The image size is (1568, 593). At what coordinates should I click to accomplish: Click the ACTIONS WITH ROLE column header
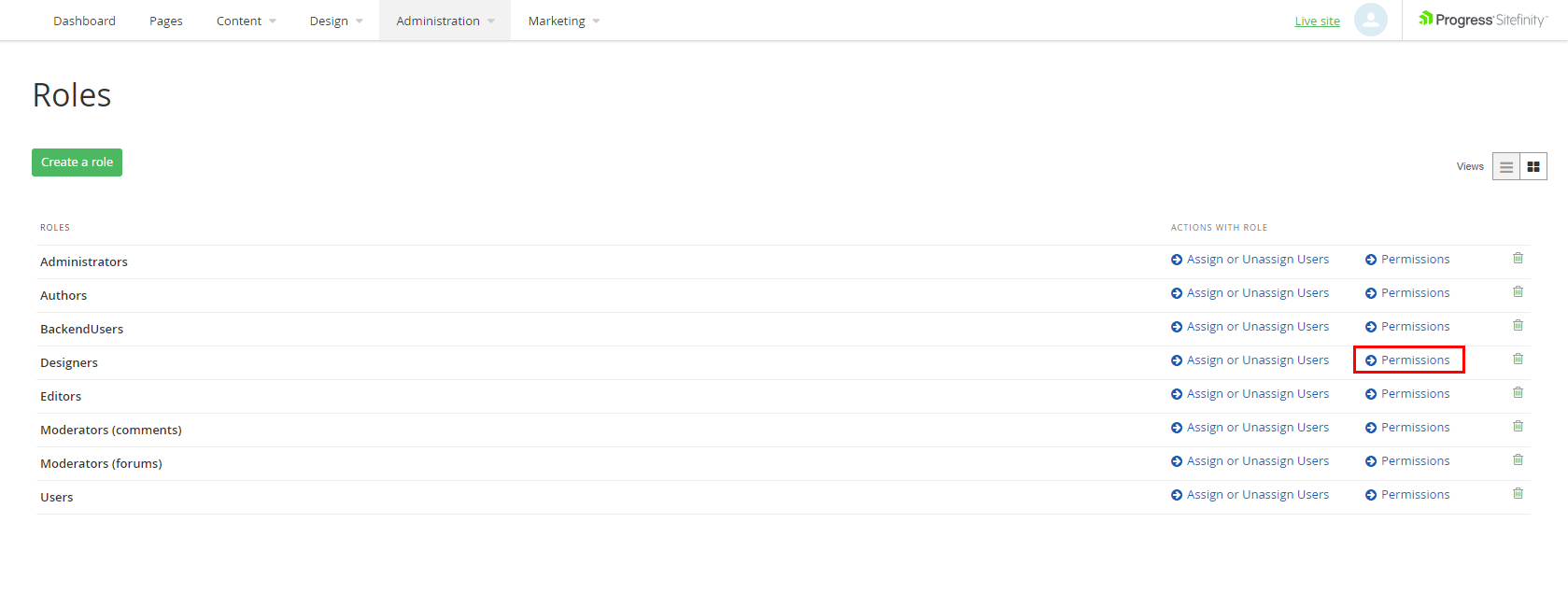1219,228
